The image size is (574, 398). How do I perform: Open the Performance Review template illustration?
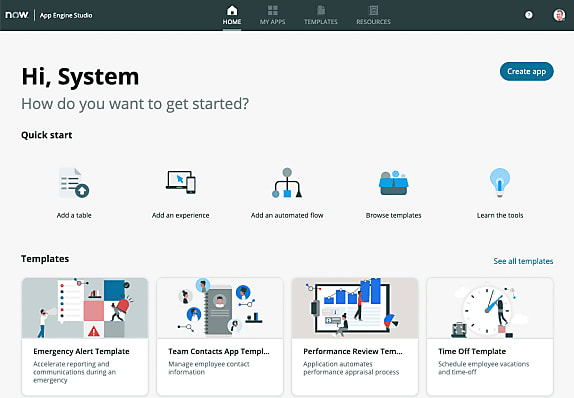click(x=355, y=308)
